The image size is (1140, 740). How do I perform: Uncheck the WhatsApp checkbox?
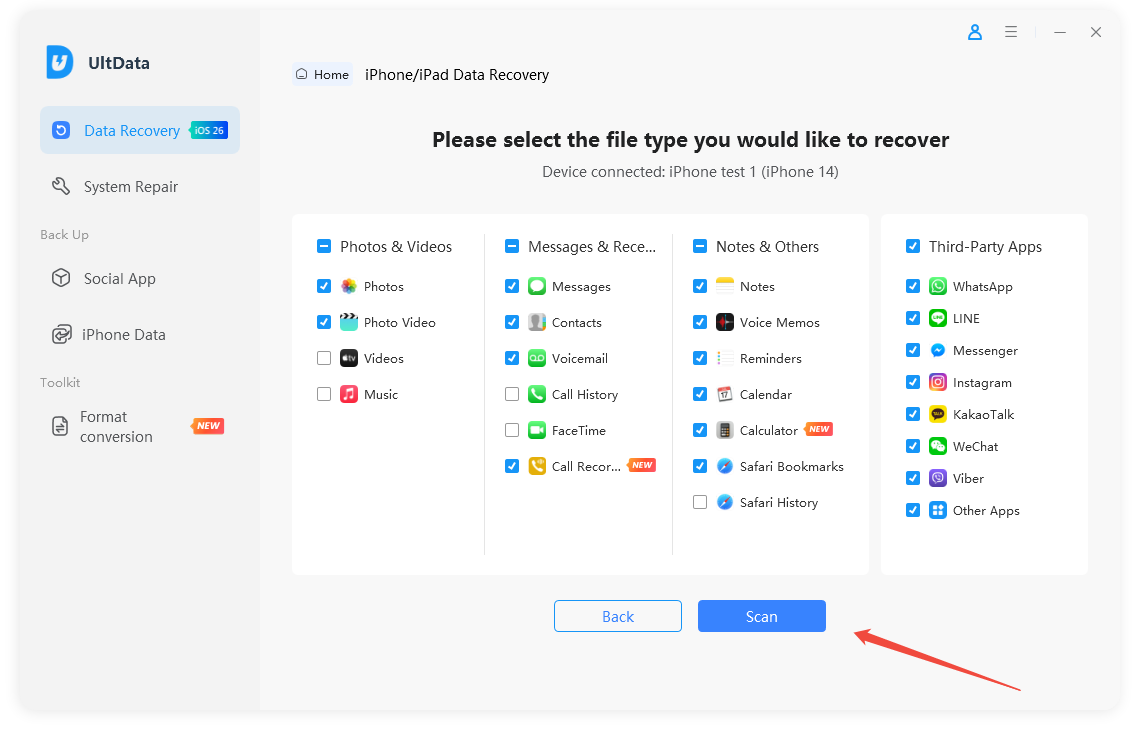tap(913, 286)
